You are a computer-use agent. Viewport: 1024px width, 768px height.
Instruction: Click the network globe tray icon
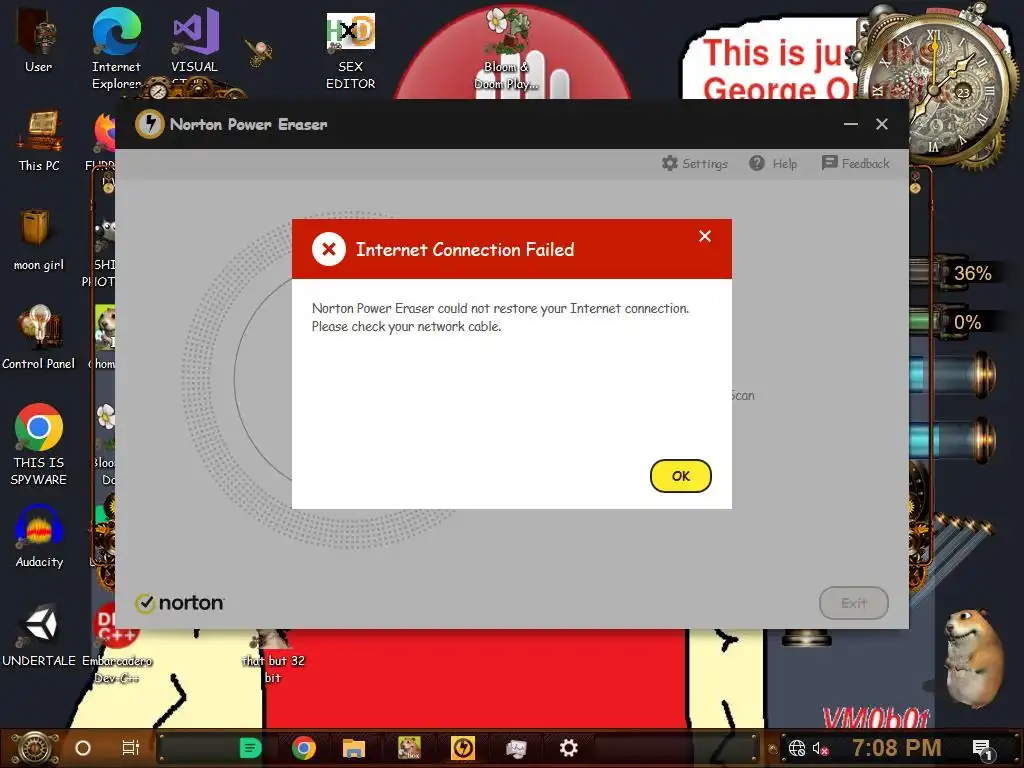[797, 748]
